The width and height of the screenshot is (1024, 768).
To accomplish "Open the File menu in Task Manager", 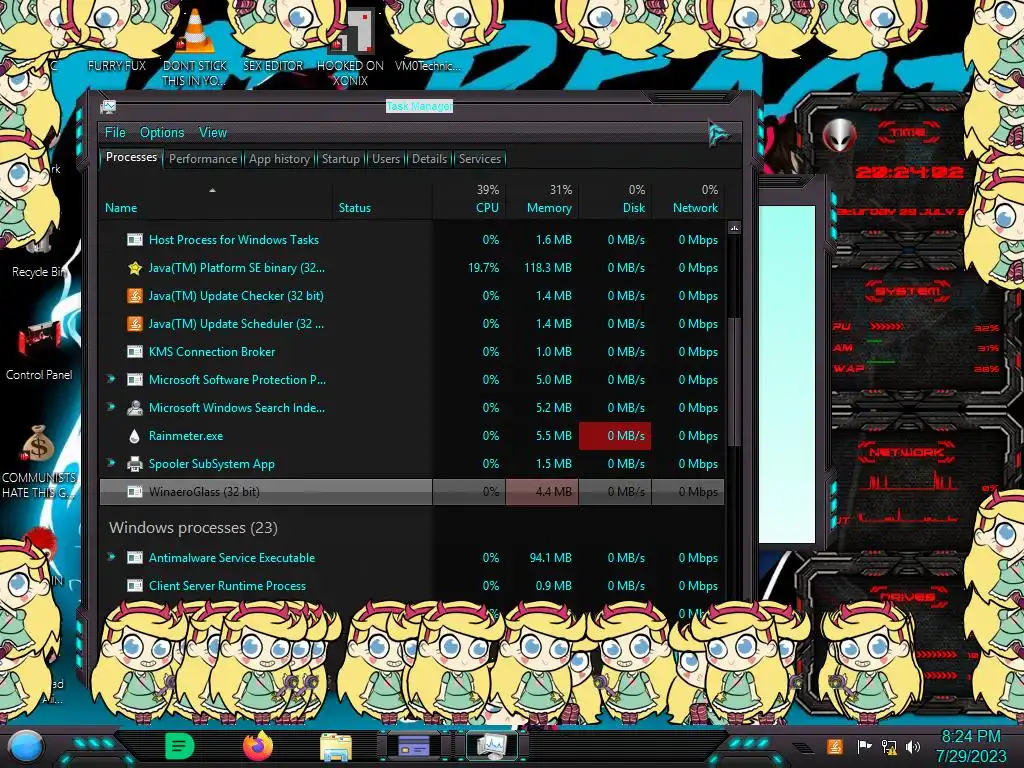I will coord(115,133).
